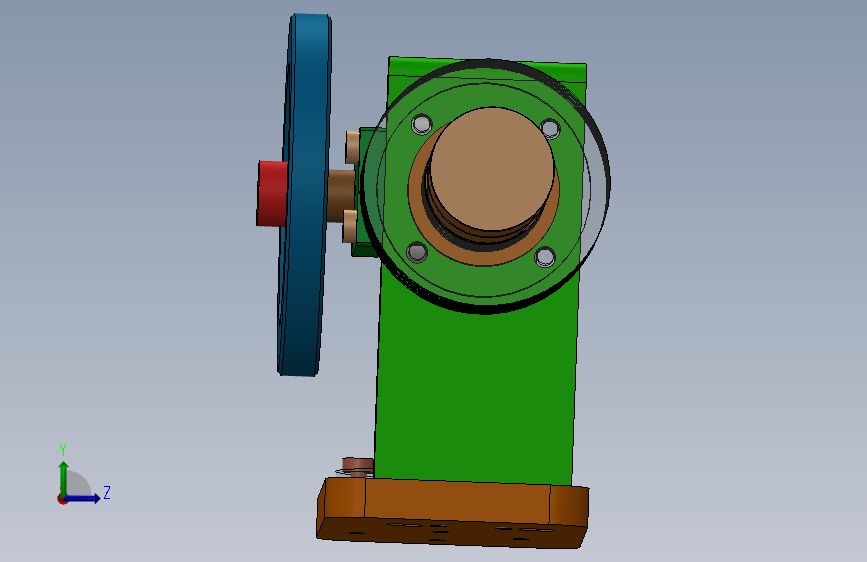Image resolution: width=867 pixels, height=562 pixels.
Task: Click the green Y axis of triad
Action: pyautogui.click(x=64, y=478)
